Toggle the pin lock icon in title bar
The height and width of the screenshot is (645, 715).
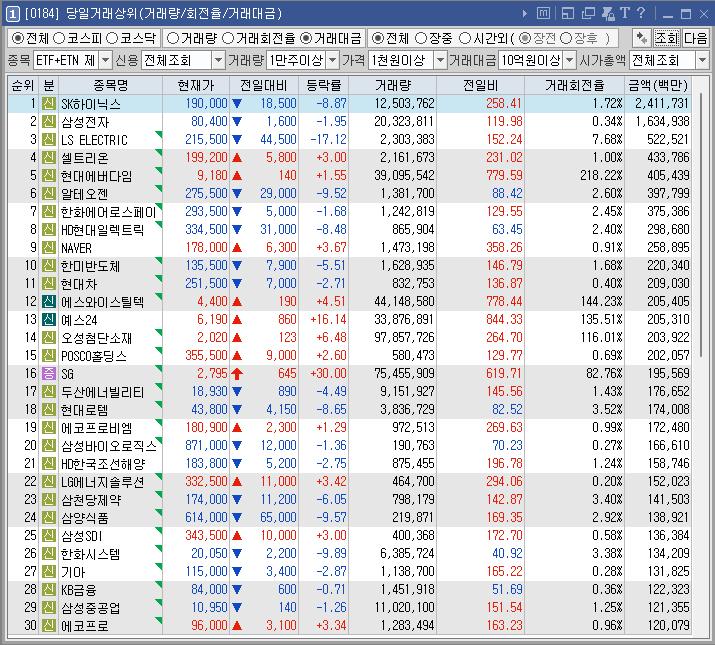coord(608,14)
